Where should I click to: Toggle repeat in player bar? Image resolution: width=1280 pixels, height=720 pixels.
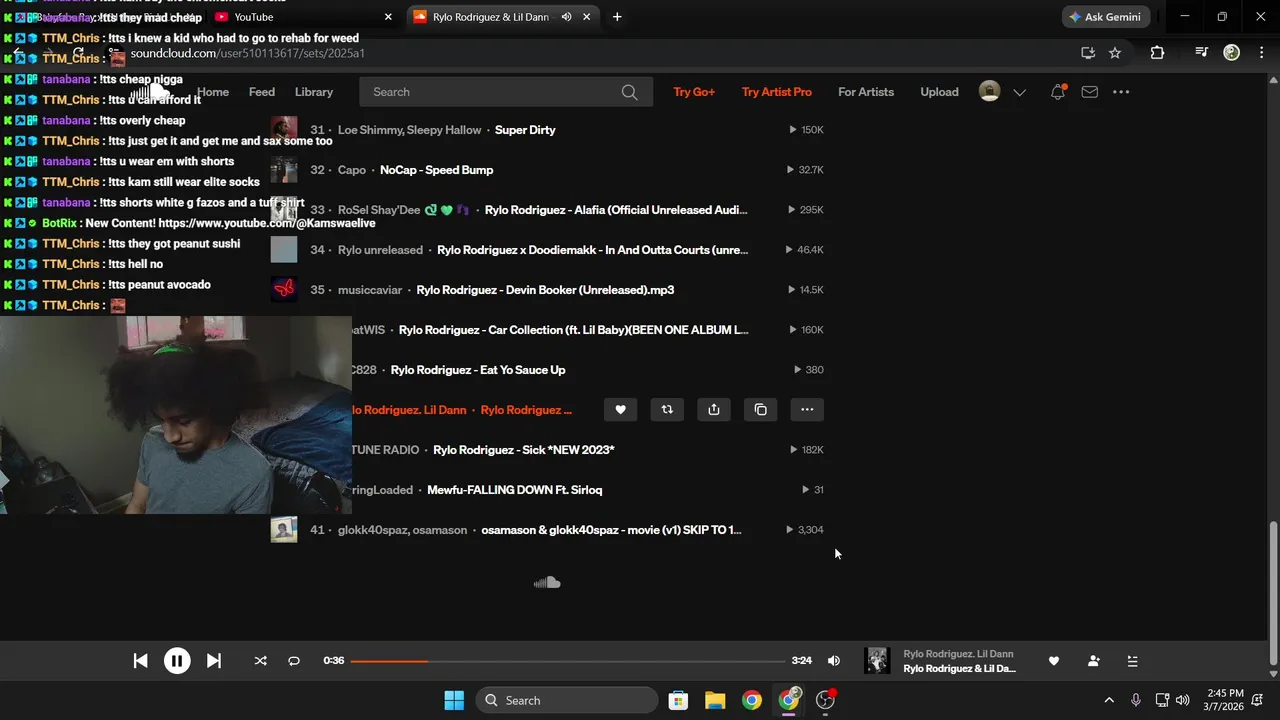[x=294, y=661]
